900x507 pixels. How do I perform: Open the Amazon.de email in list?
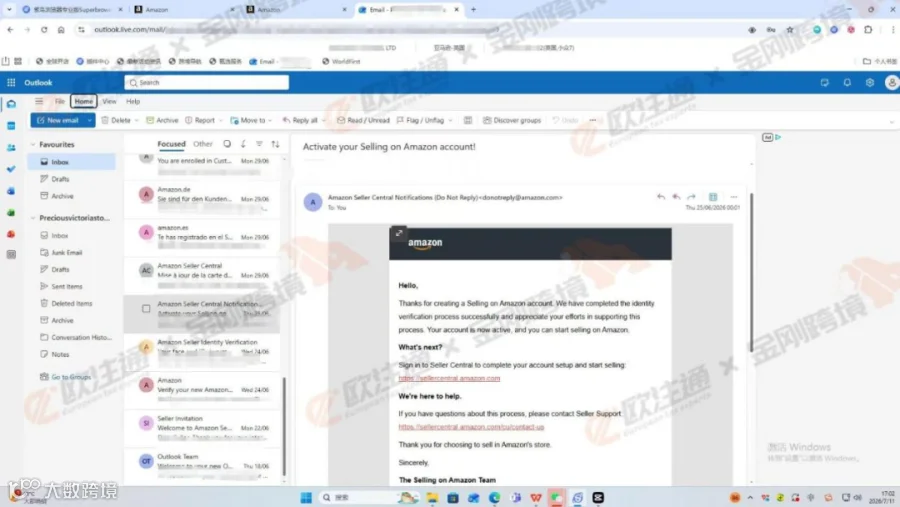tap(202, 199)
